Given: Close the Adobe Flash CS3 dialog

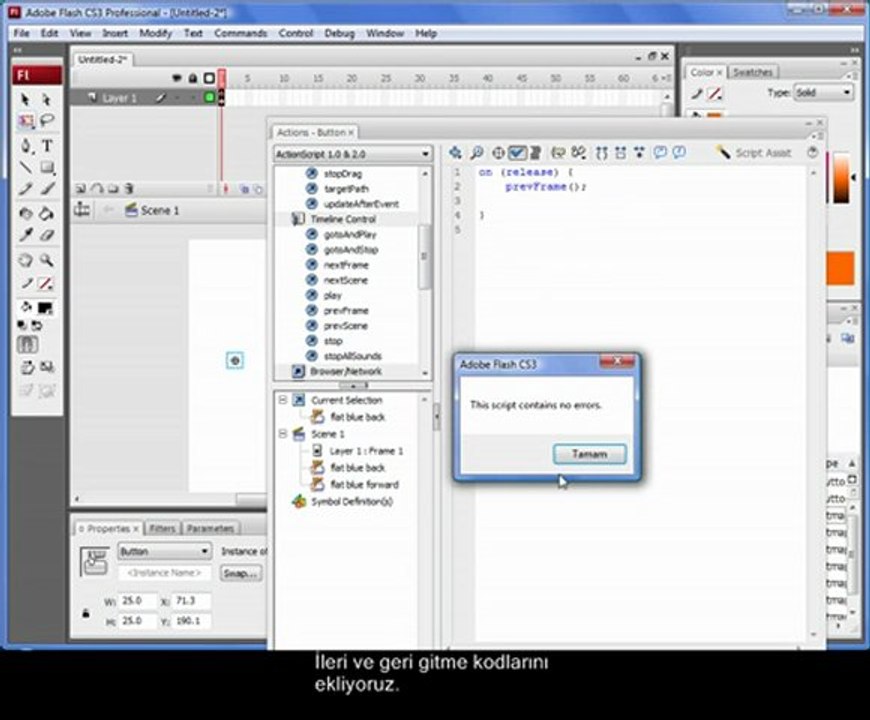Looking at the screenshot, I should tap(616, 362).
